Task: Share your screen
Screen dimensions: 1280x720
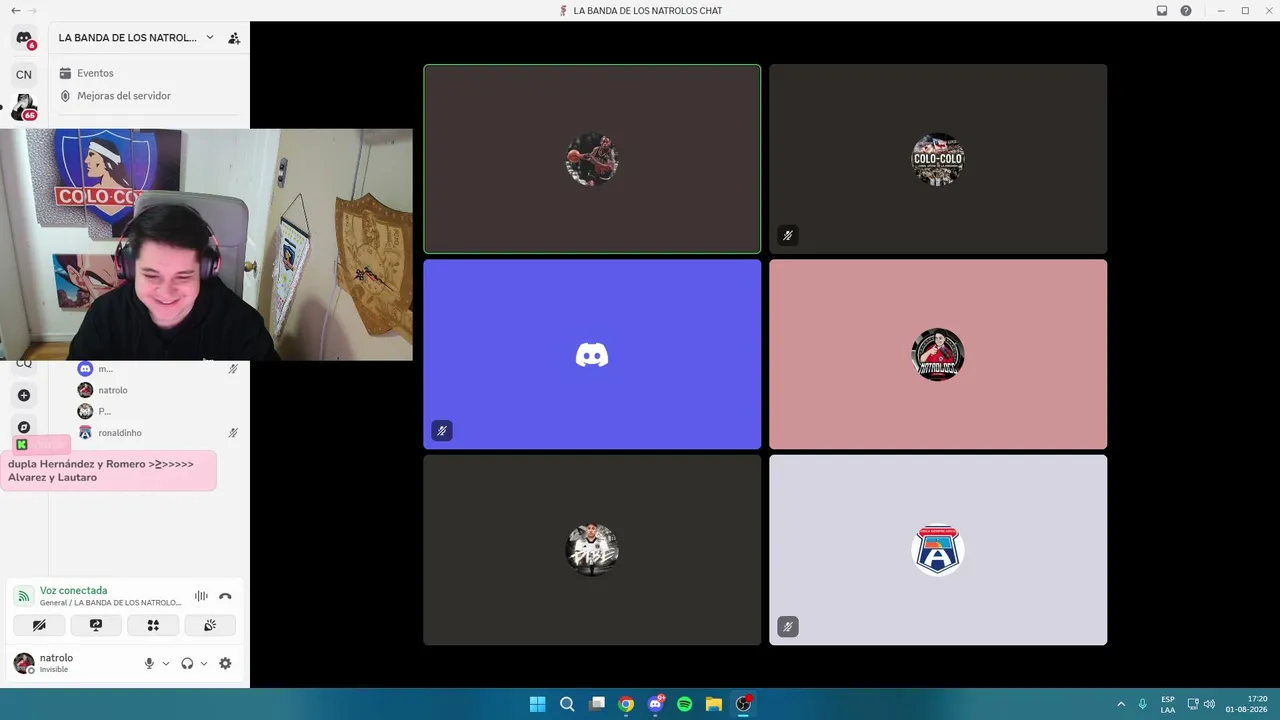Action: click(x=96, y=625)
